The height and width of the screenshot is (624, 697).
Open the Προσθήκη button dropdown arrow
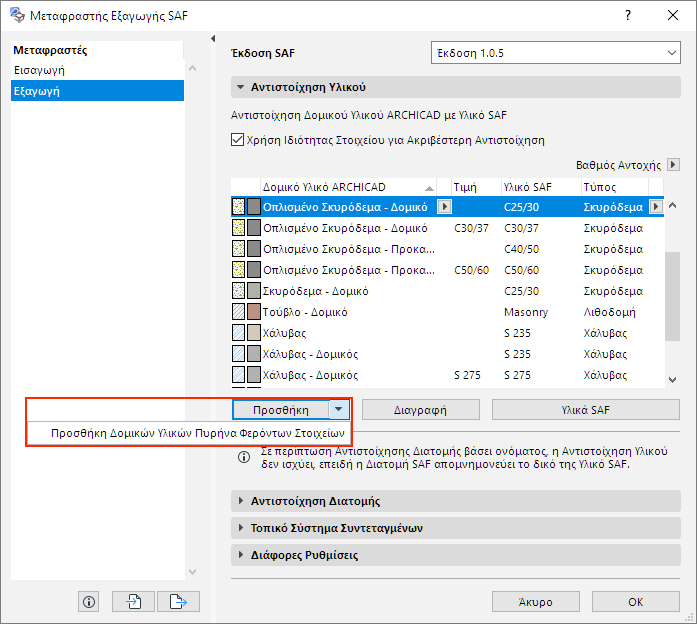click(x=339, y=409)
